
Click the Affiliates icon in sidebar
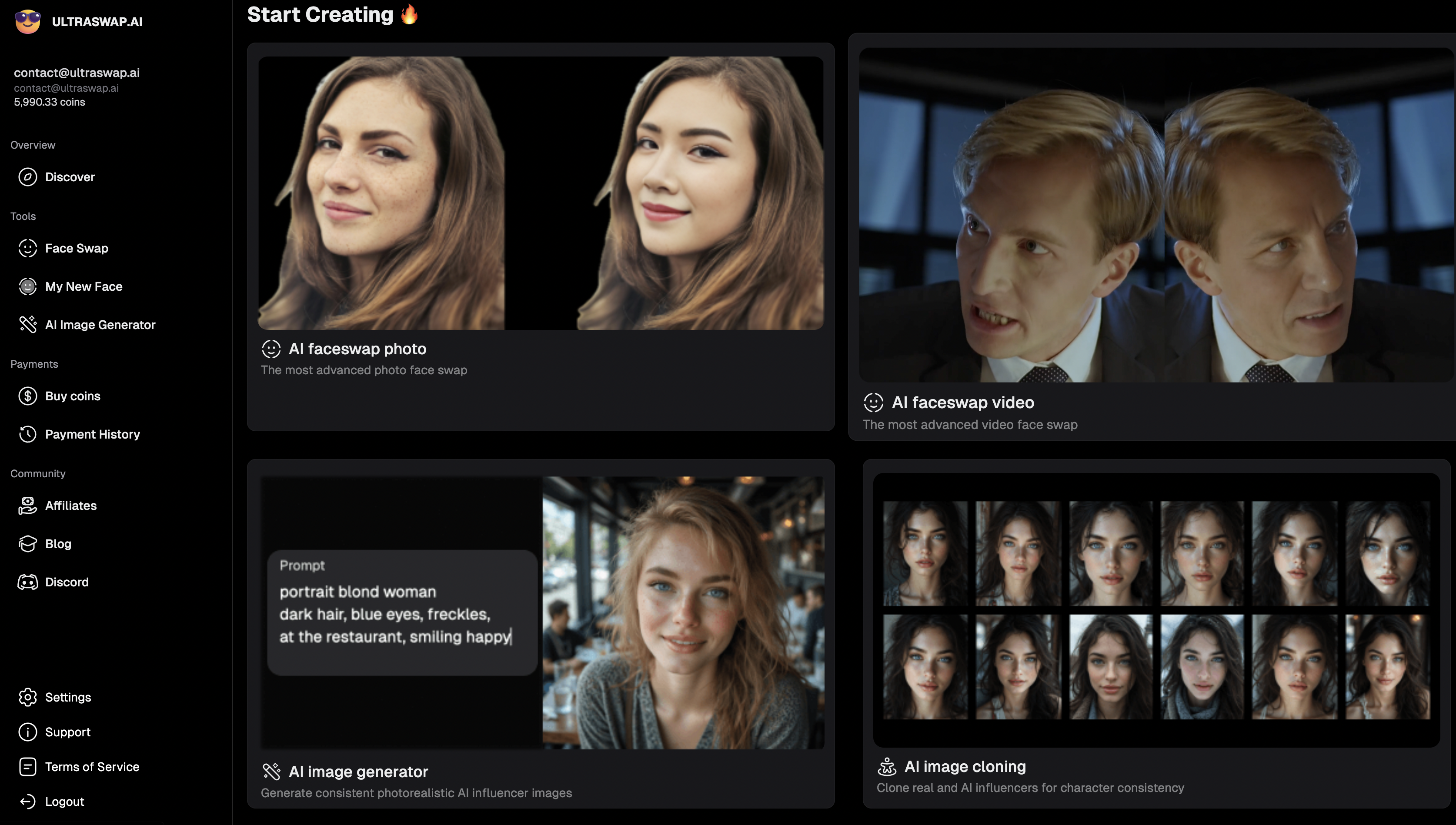(27, 506)
